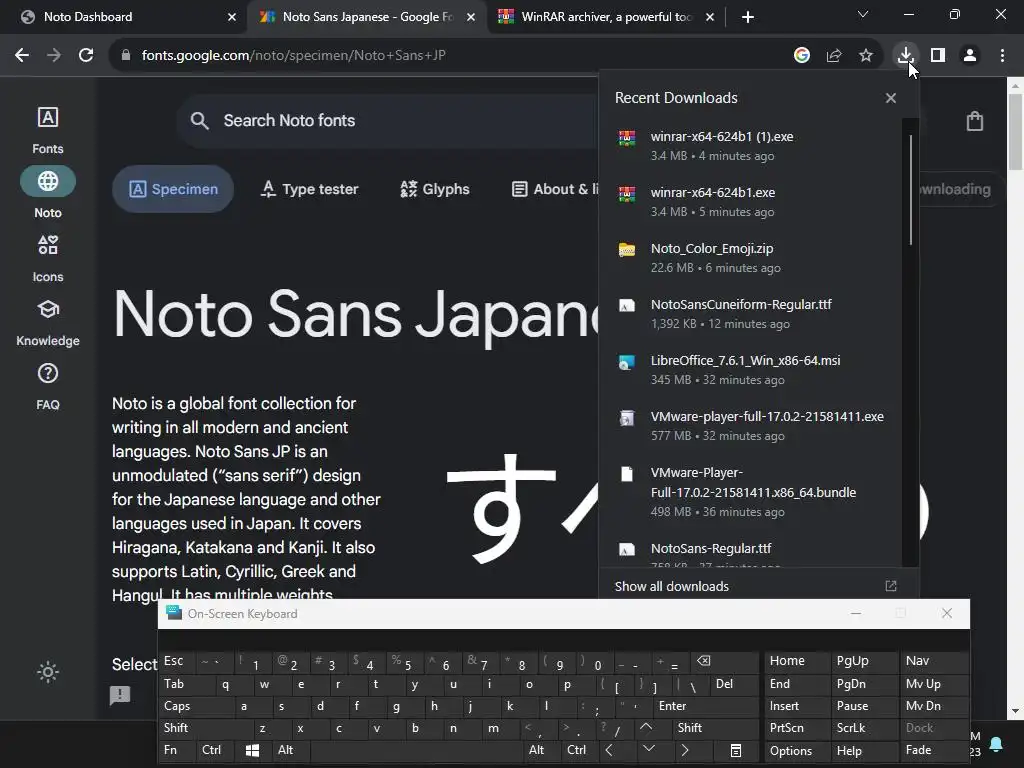The image size is (1024, 768).
Task: Click the Windows logo key on keyboard
Action: pyautogui.click(x=252, y=750)
